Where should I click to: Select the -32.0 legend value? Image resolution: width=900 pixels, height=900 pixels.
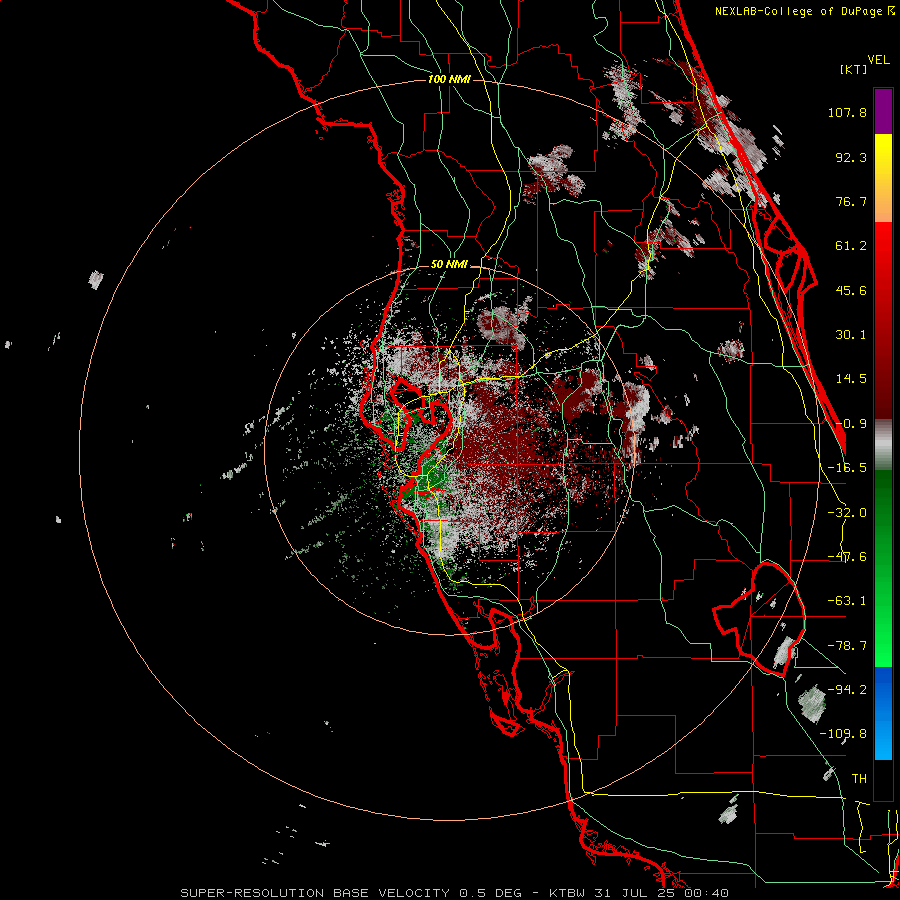coord(847,513)
